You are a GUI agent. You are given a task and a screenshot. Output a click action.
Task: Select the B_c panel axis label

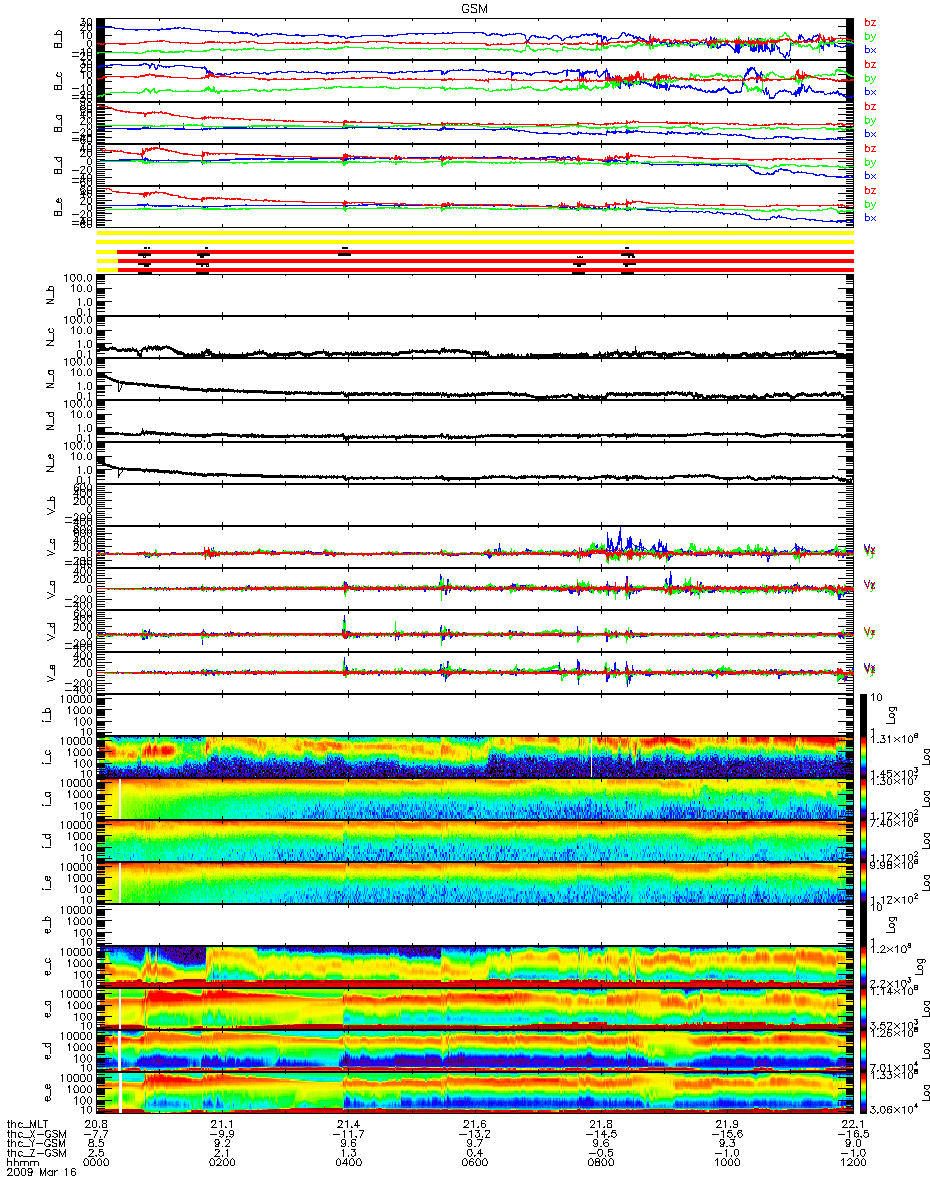pyautogui.click(x=59, y=82)
